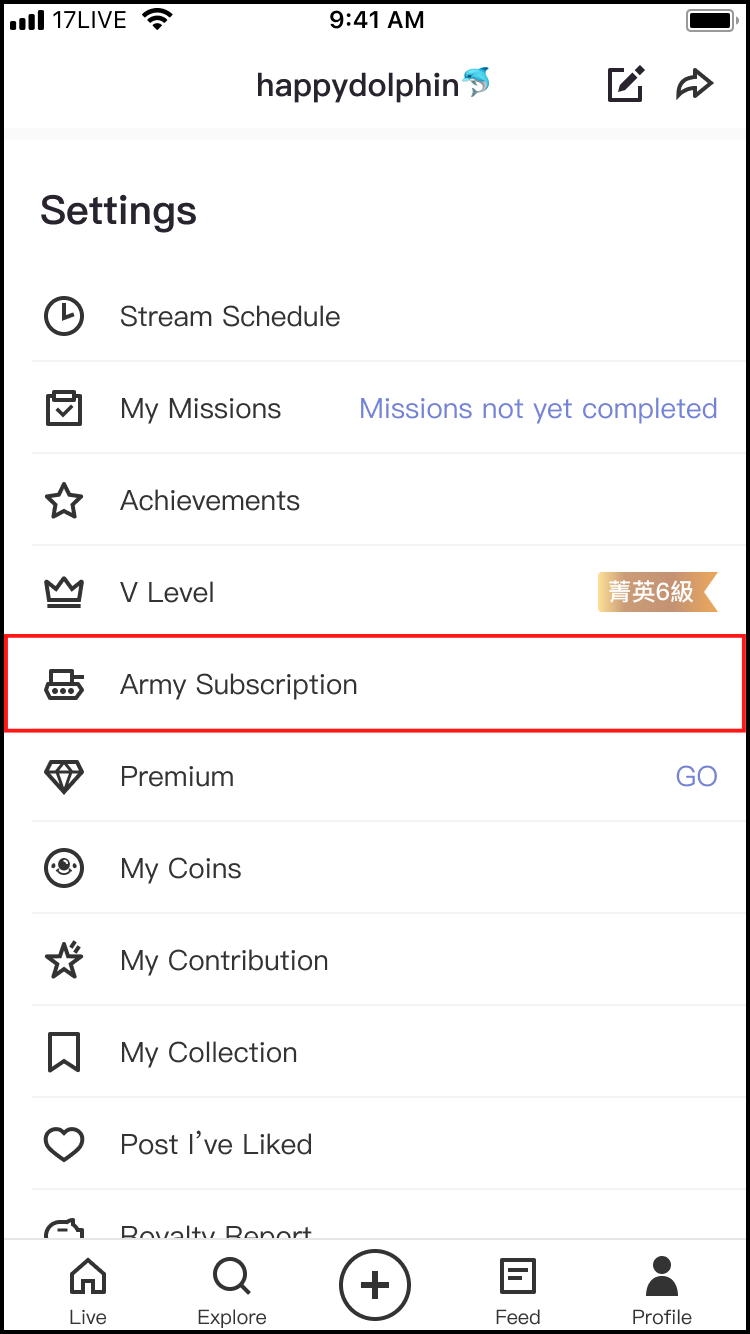Viewport: 750px width, 1334px height.
Task: Select the Profile tab
Action: [661, 1289]
